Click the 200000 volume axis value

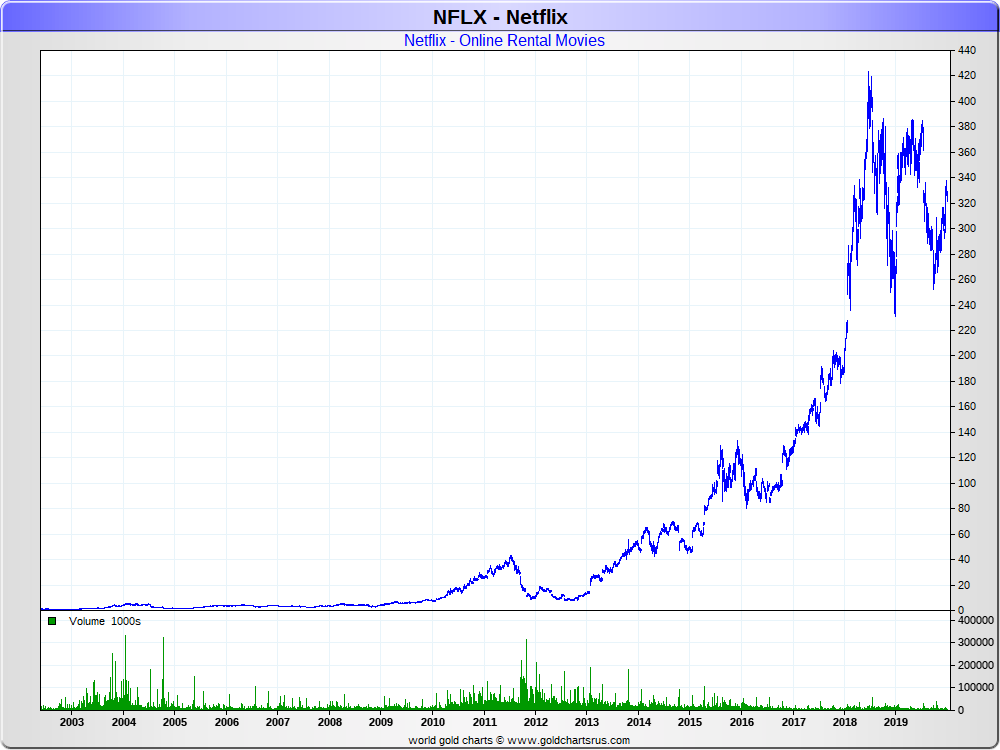click(x=976, y=665)
